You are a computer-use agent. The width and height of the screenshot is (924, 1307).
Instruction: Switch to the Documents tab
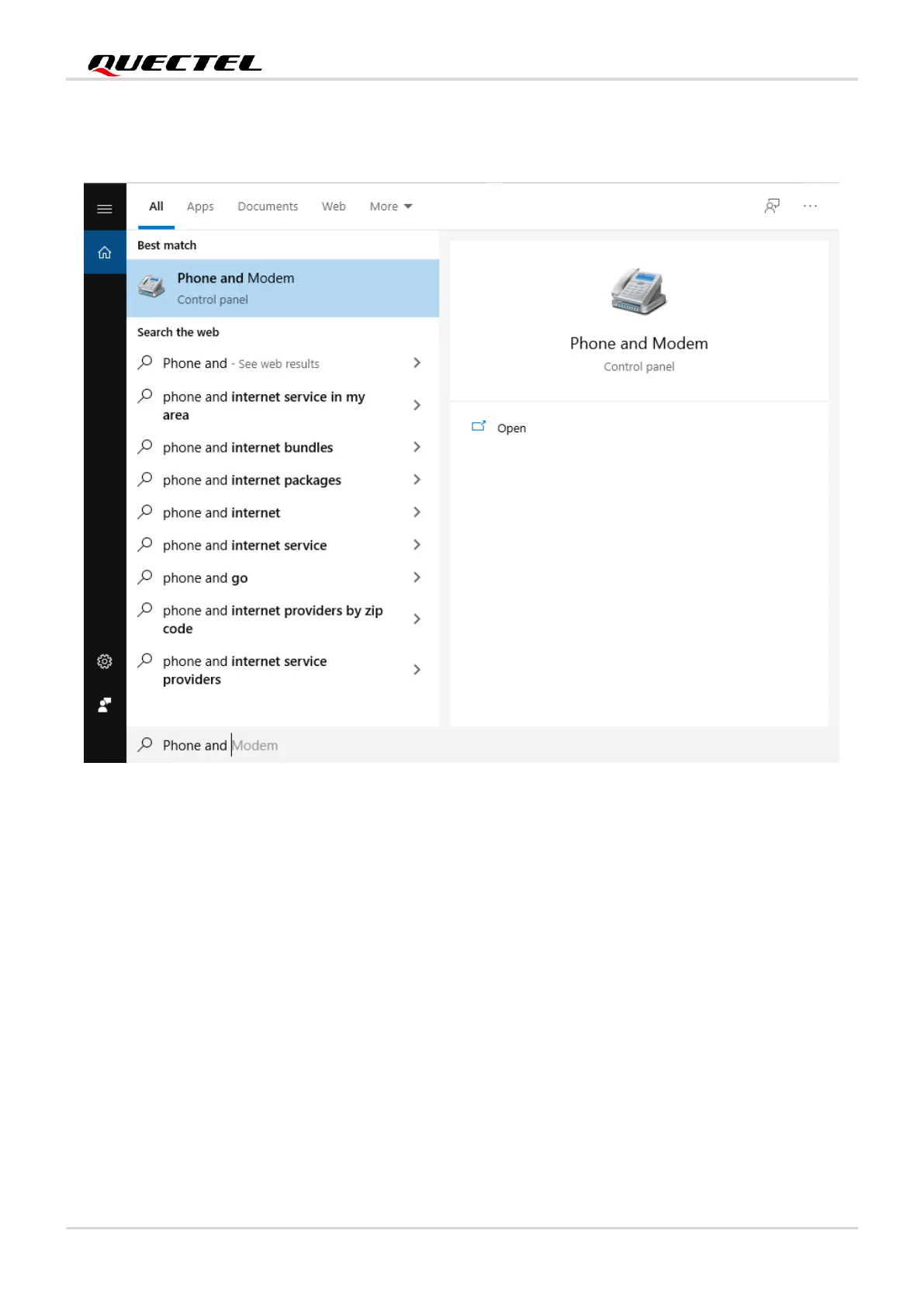(268, 206)
